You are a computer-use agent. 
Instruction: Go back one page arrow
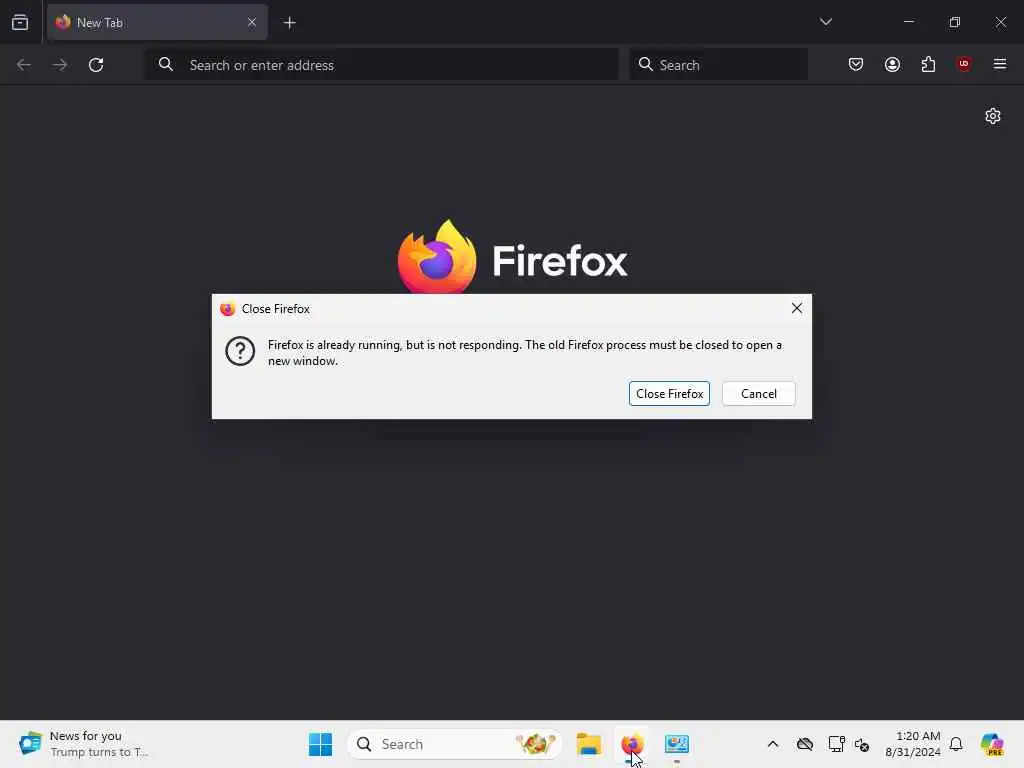click(24, 65)
